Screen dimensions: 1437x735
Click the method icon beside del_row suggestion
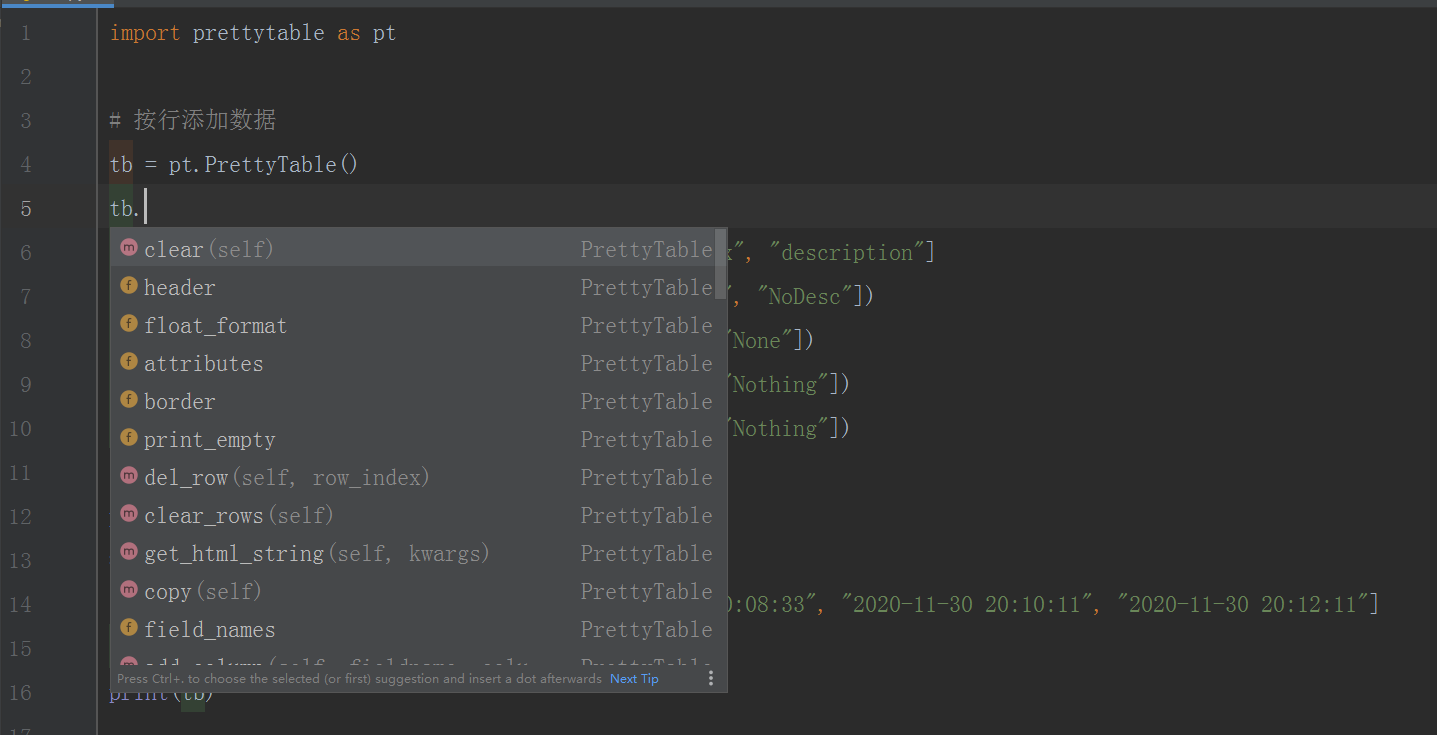[128, 476]
